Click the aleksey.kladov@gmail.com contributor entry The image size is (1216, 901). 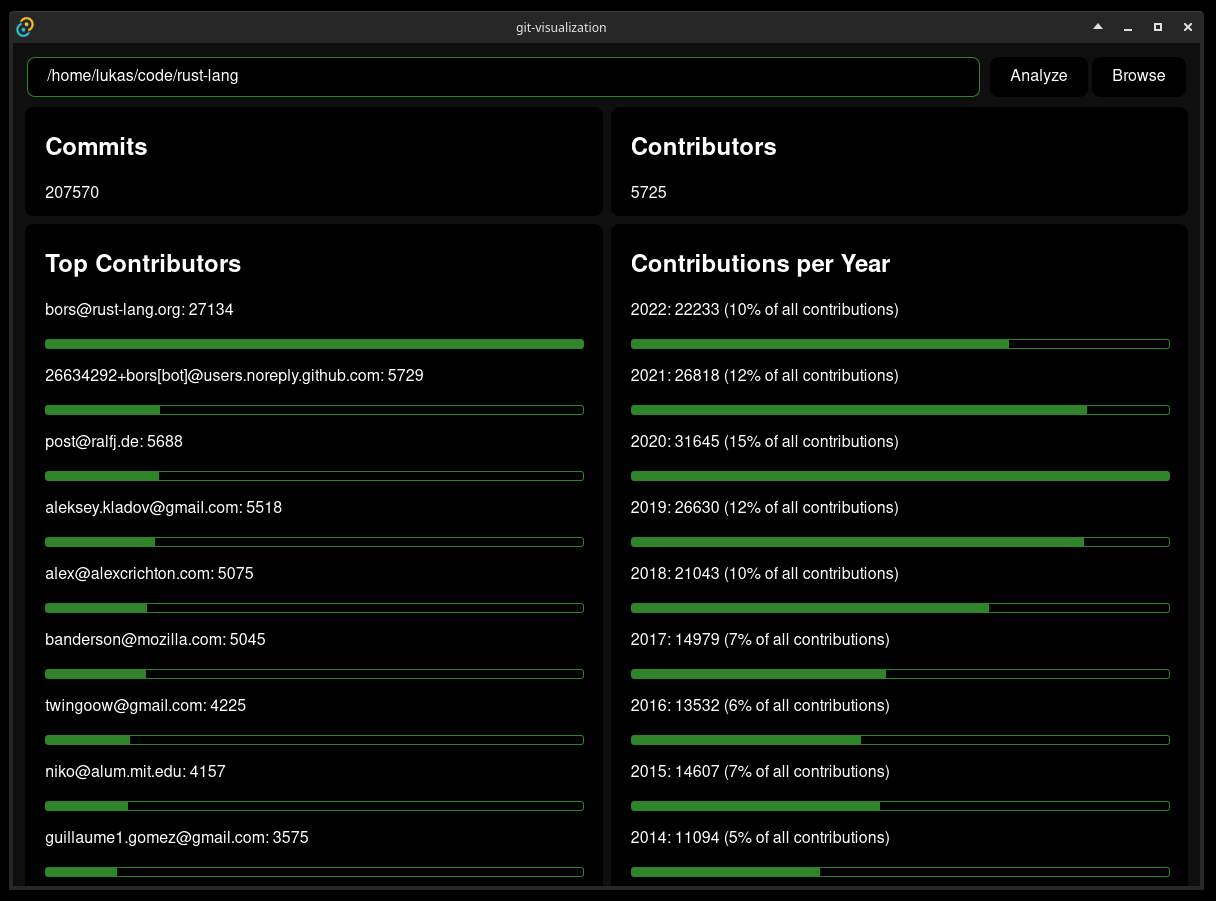tap(163, 507)
